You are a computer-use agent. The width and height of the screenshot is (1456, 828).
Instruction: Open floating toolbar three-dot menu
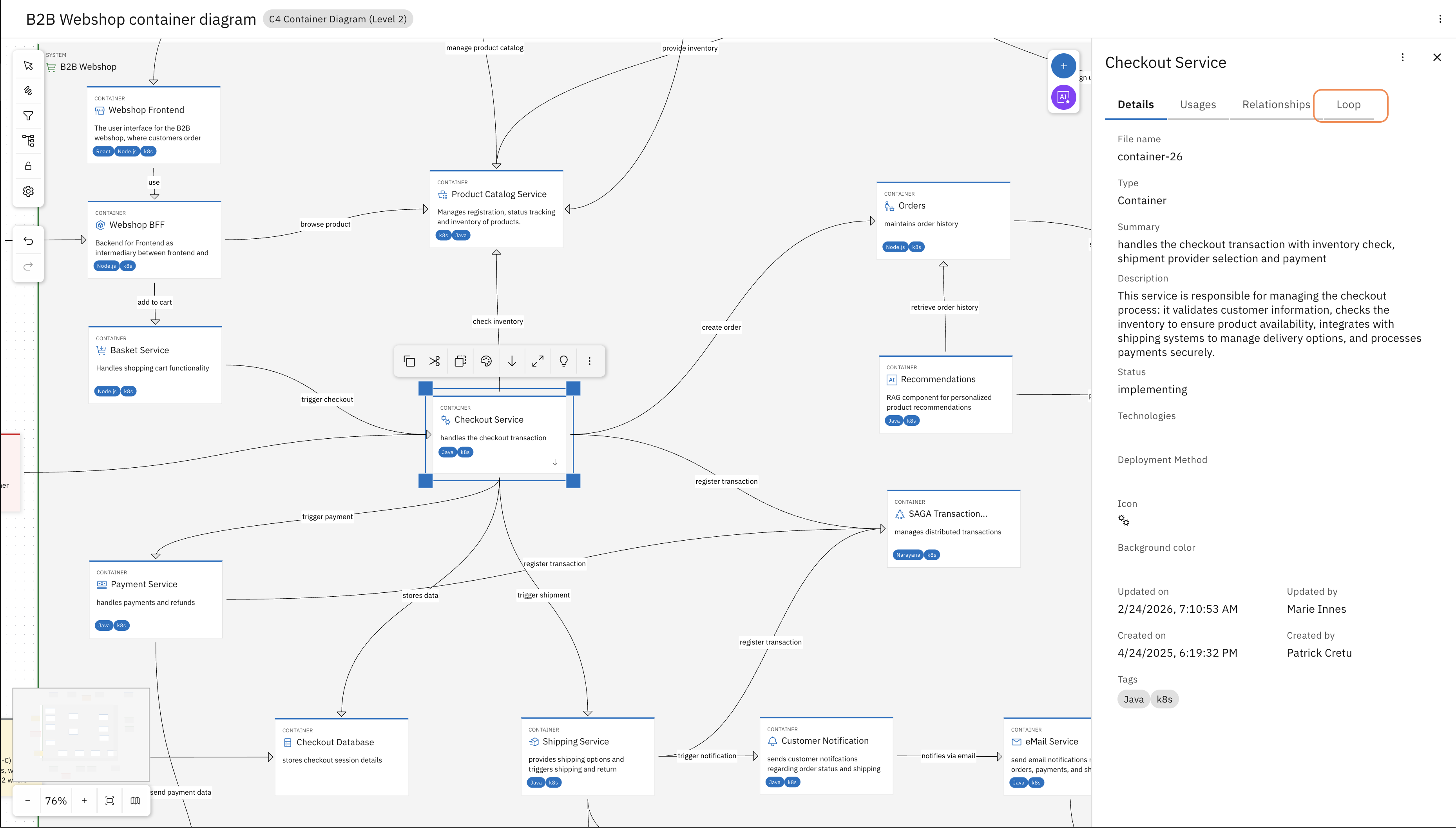(x=589, y=361)
